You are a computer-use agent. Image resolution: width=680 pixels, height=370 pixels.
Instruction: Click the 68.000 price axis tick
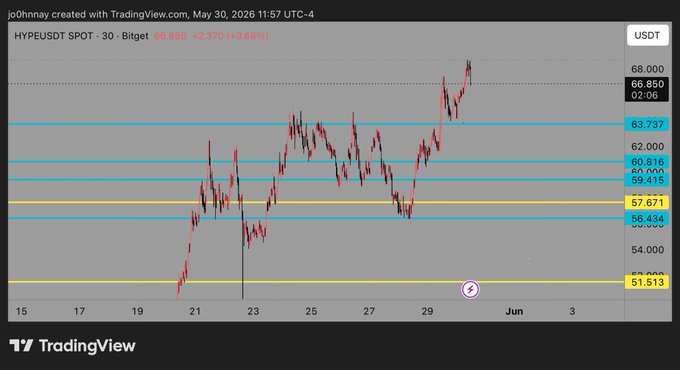[647, 69]
